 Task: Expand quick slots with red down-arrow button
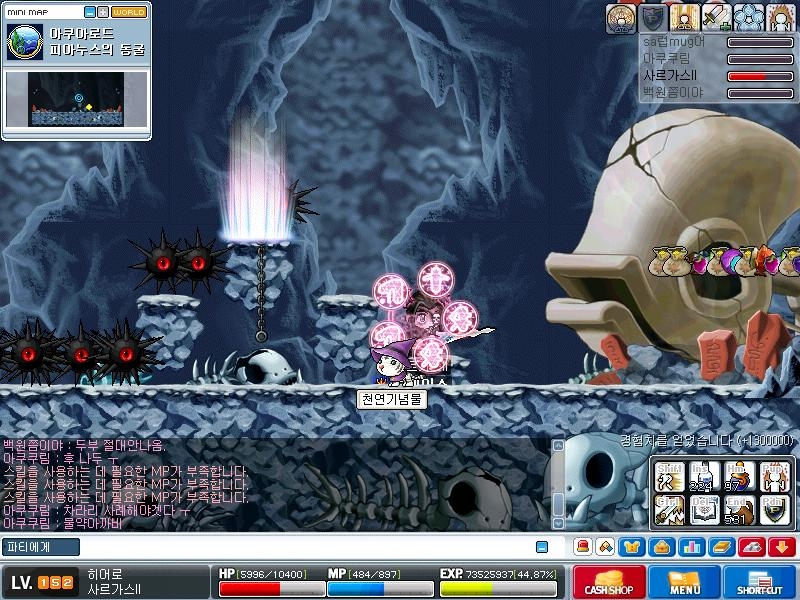pyautogui.click(x=782, y=547)
